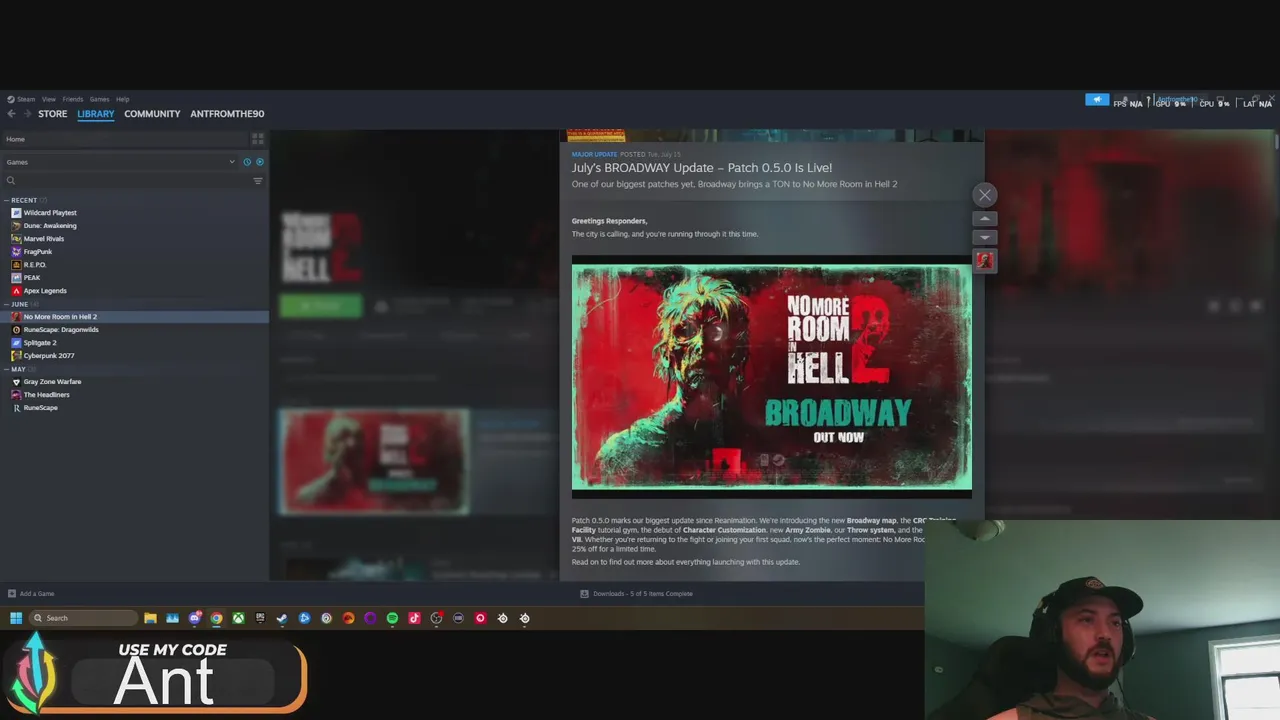
Task: Open the Downloads status bar
Action: pyautogui.click(x=636, y=594)
